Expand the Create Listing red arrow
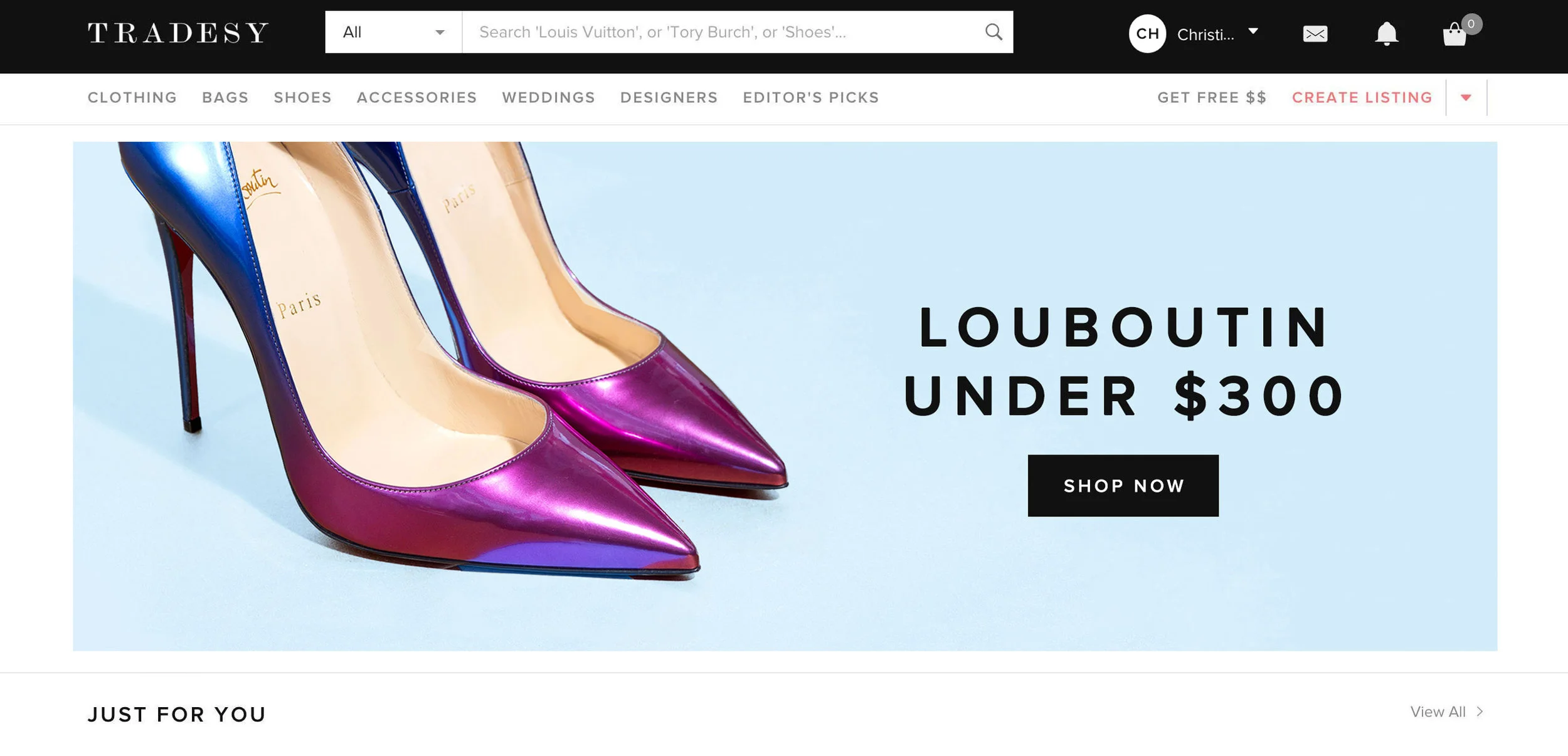 coord(1466,97)
